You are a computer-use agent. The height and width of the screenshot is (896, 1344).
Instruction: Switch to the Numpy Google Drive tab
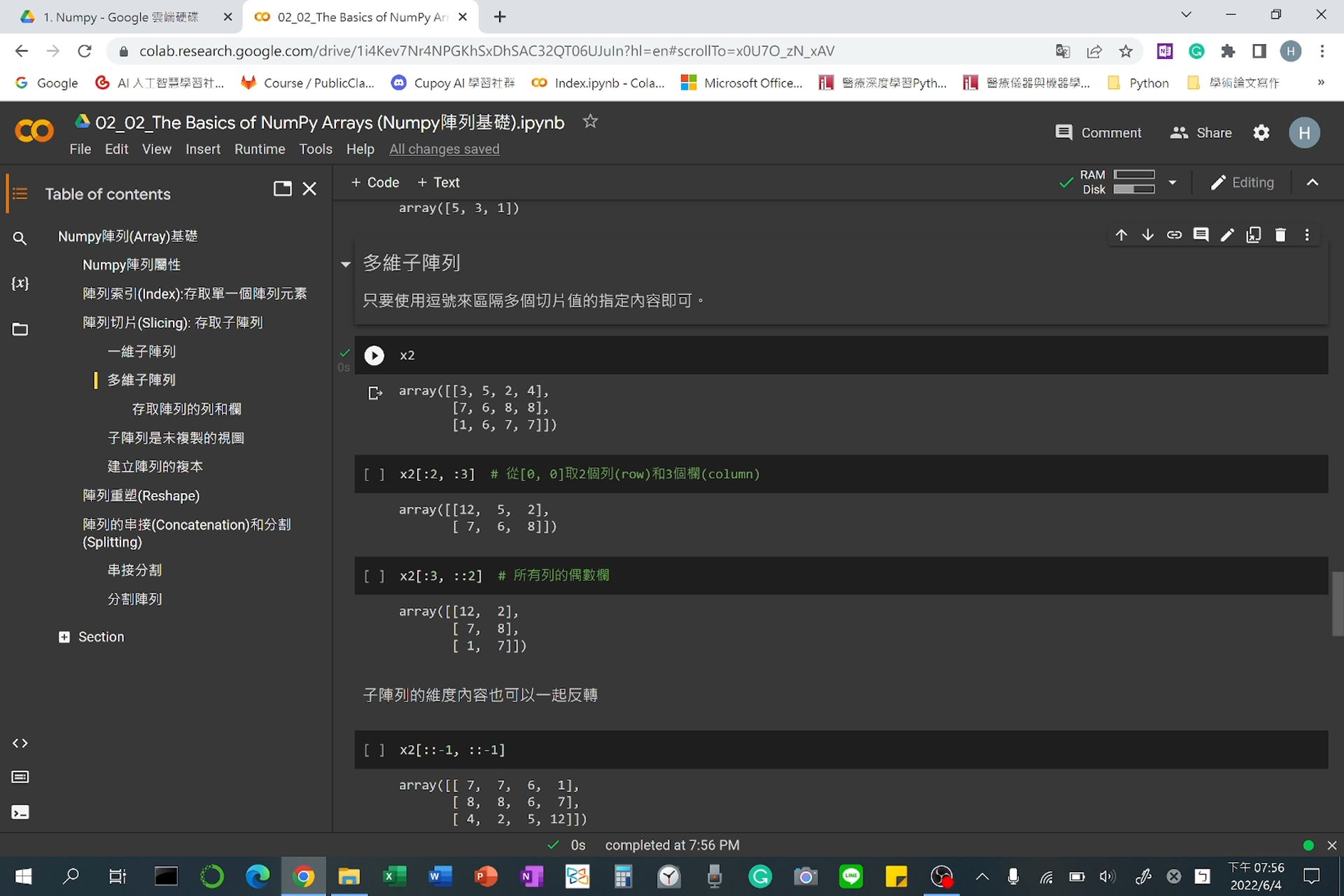click(119, 17)
